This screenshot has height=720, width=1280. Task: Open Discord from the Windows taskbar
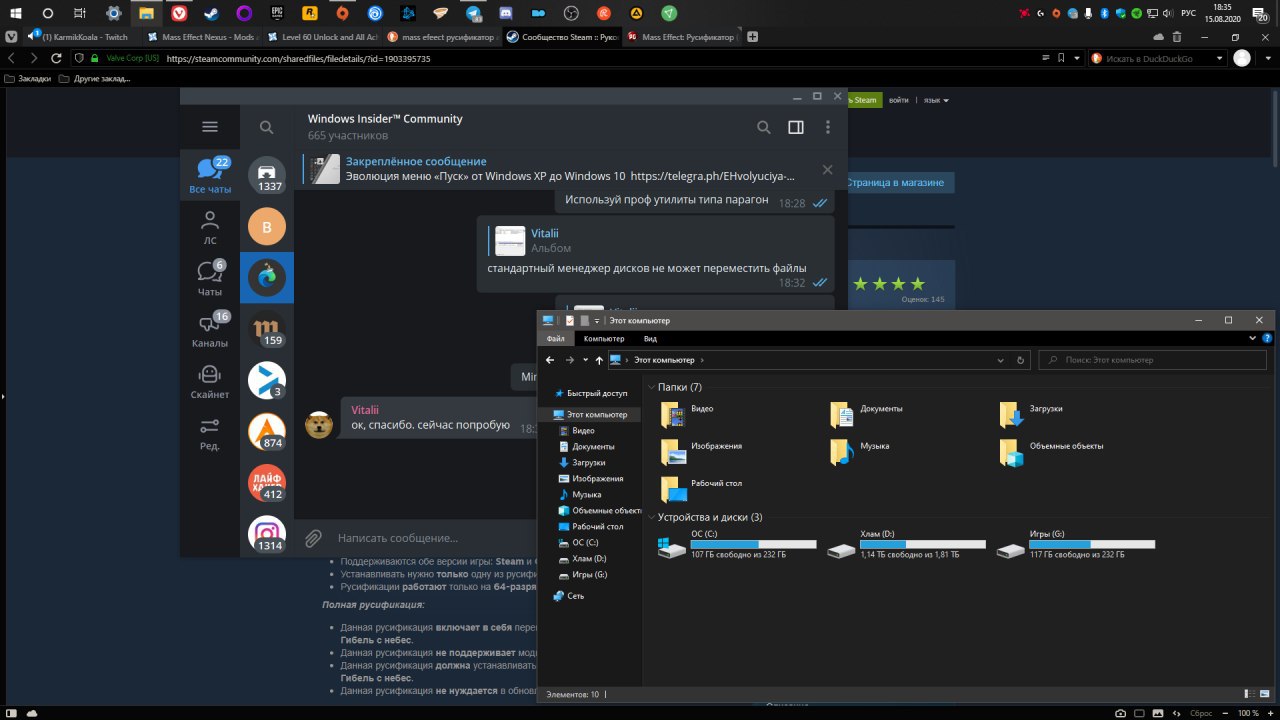[505, 13]
